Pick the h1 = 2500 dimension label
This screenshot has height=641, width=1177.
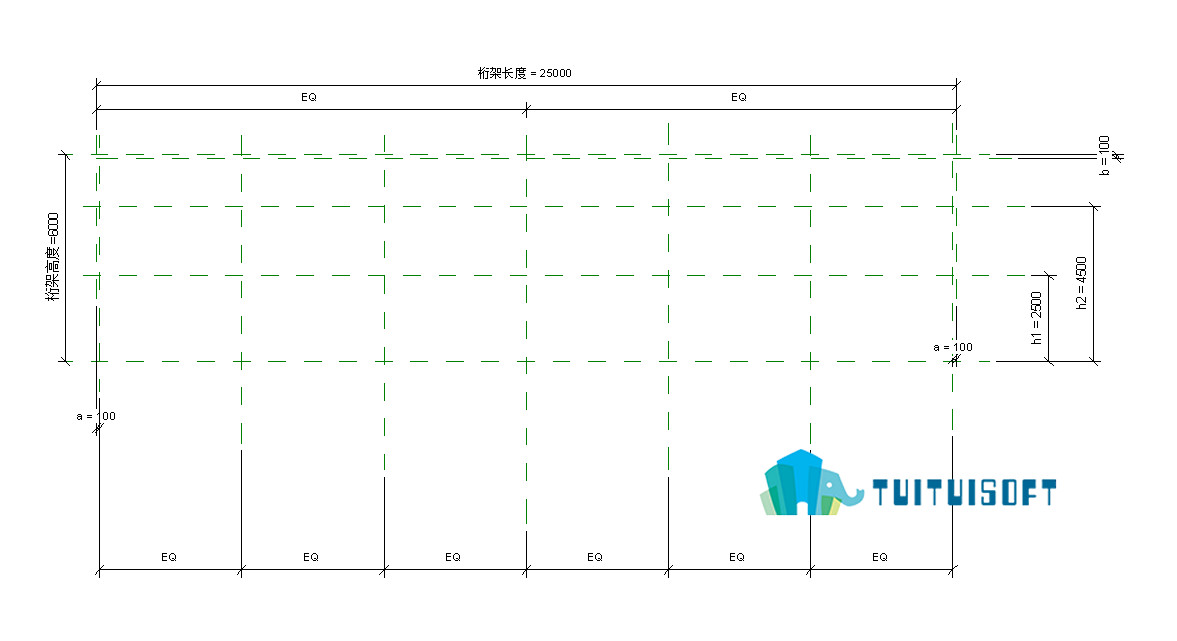coord(1036,318)
